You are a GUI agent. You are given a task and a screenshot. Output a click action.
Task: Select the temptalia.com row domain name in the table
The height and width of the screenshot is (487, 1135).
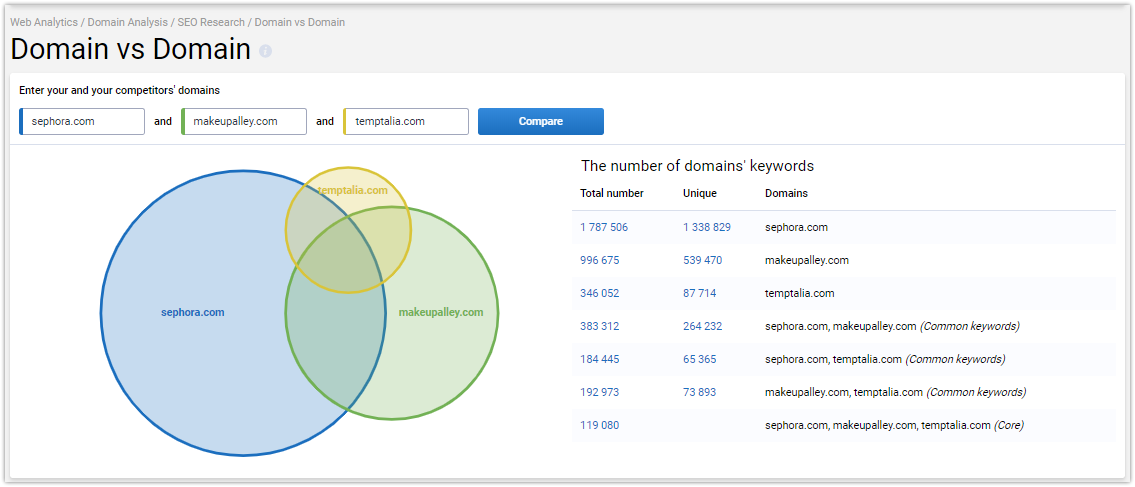[800, 294]
